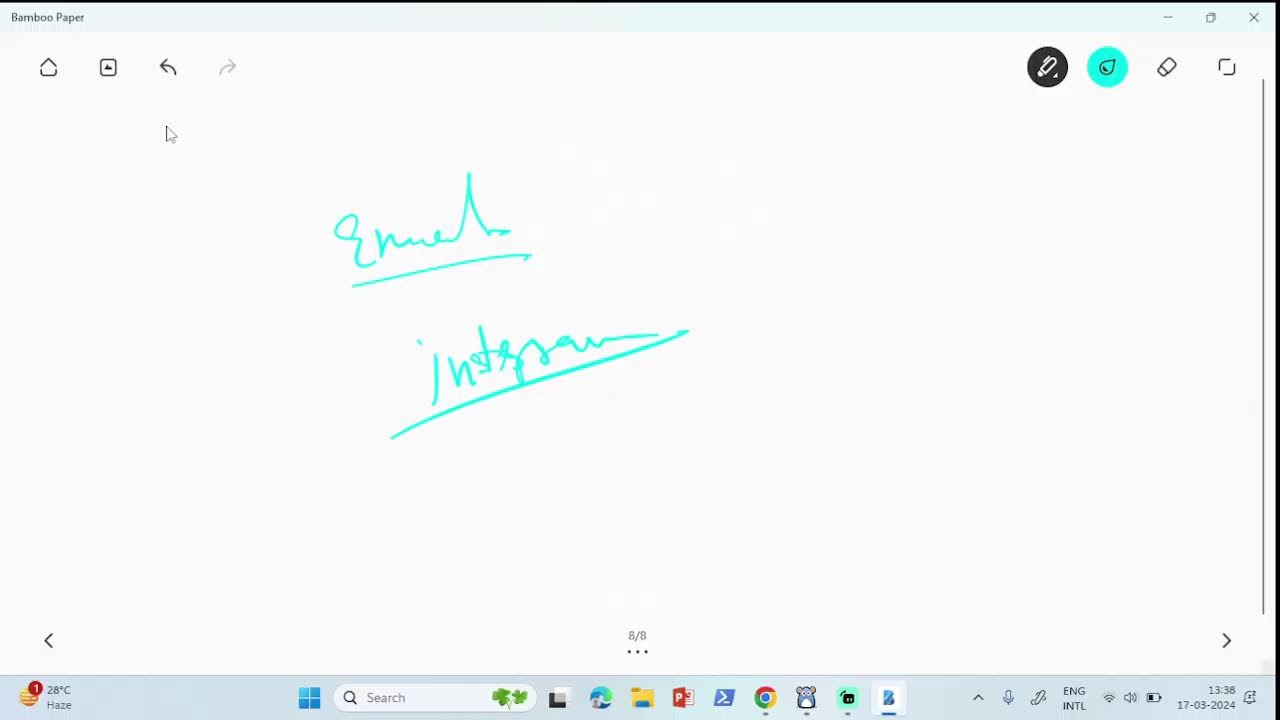Open the pen menu in the tray
The height and width of the screenshot is (720, 1280).
pyautogui.click(x=1038, y=698)
